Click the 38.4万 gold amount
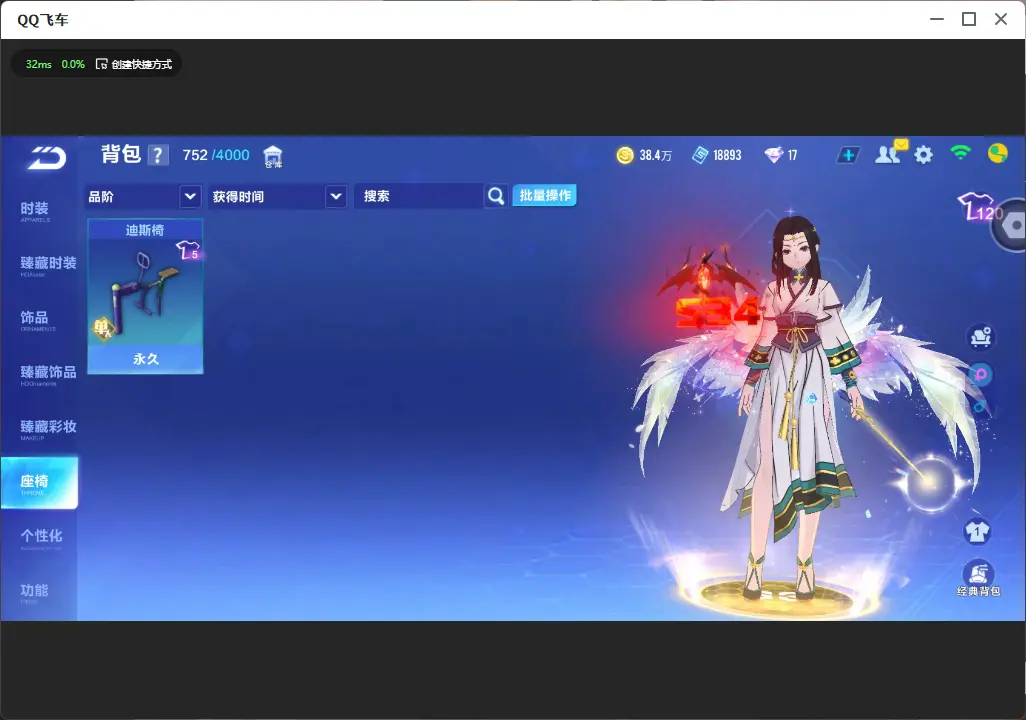The height and width of the screenshot is (720, 1026). pyautogui.click(x=656, y=155)
